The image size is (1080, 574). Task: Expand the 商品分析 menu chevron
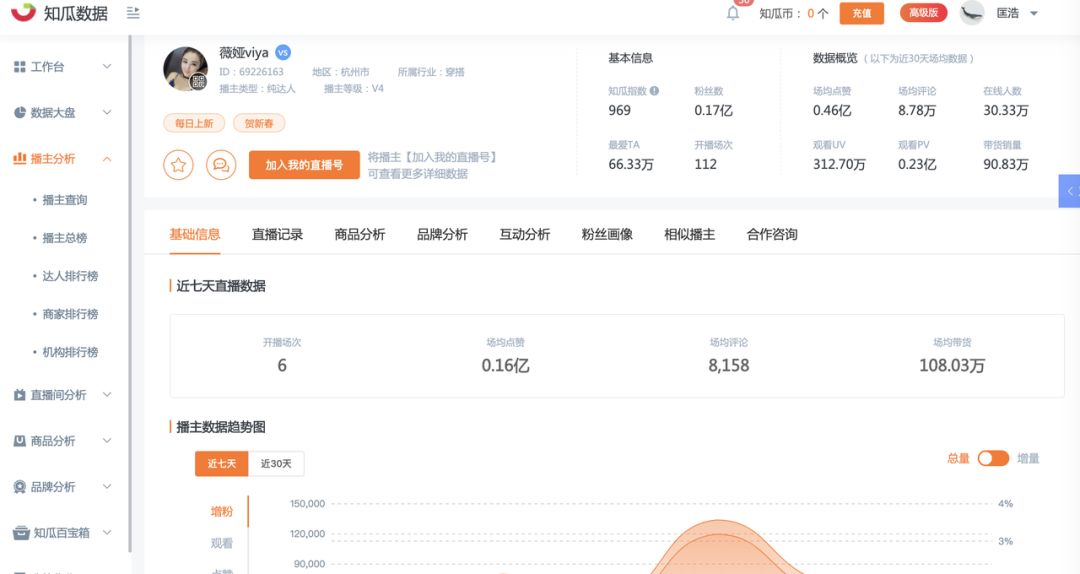(x=107, y=441)
